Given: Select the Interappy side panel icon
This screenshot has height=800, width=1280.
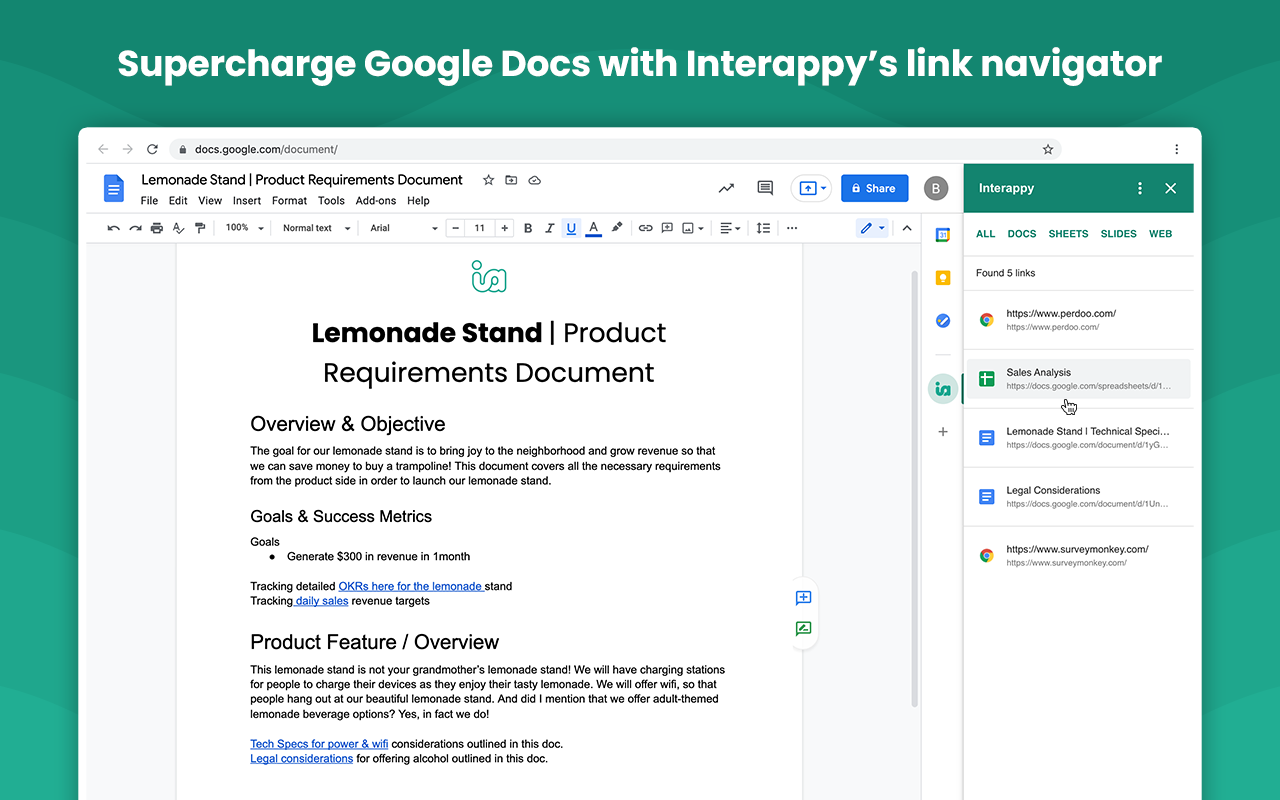Looking at the screenshot, I should [x=942, y=388].
